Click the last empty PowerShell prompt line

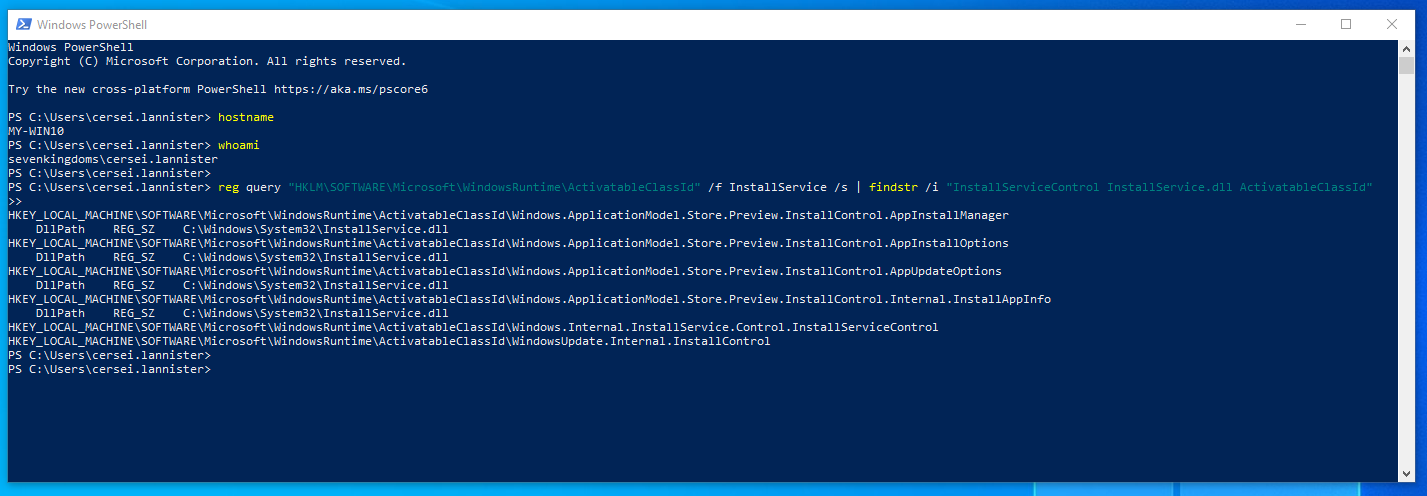click(110, 369)
